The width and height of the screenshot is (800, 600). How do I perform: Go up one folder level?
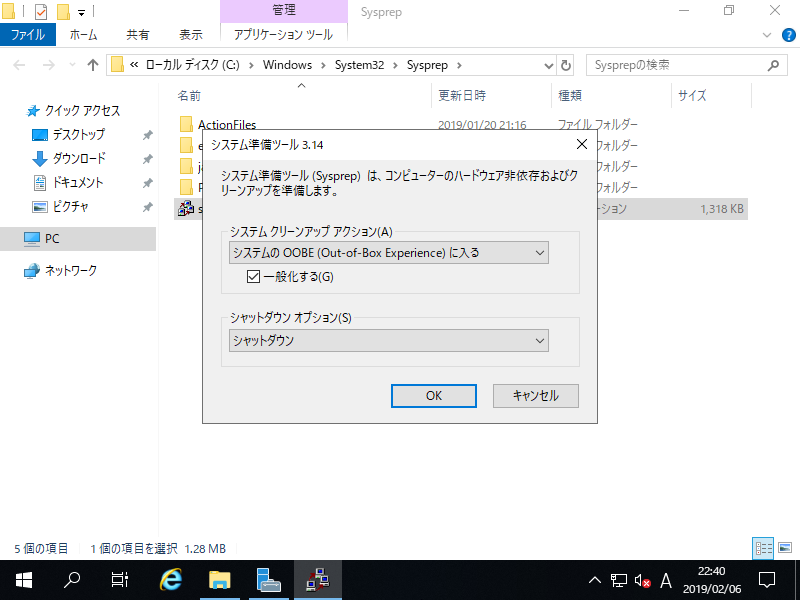(x=92, y=65)
